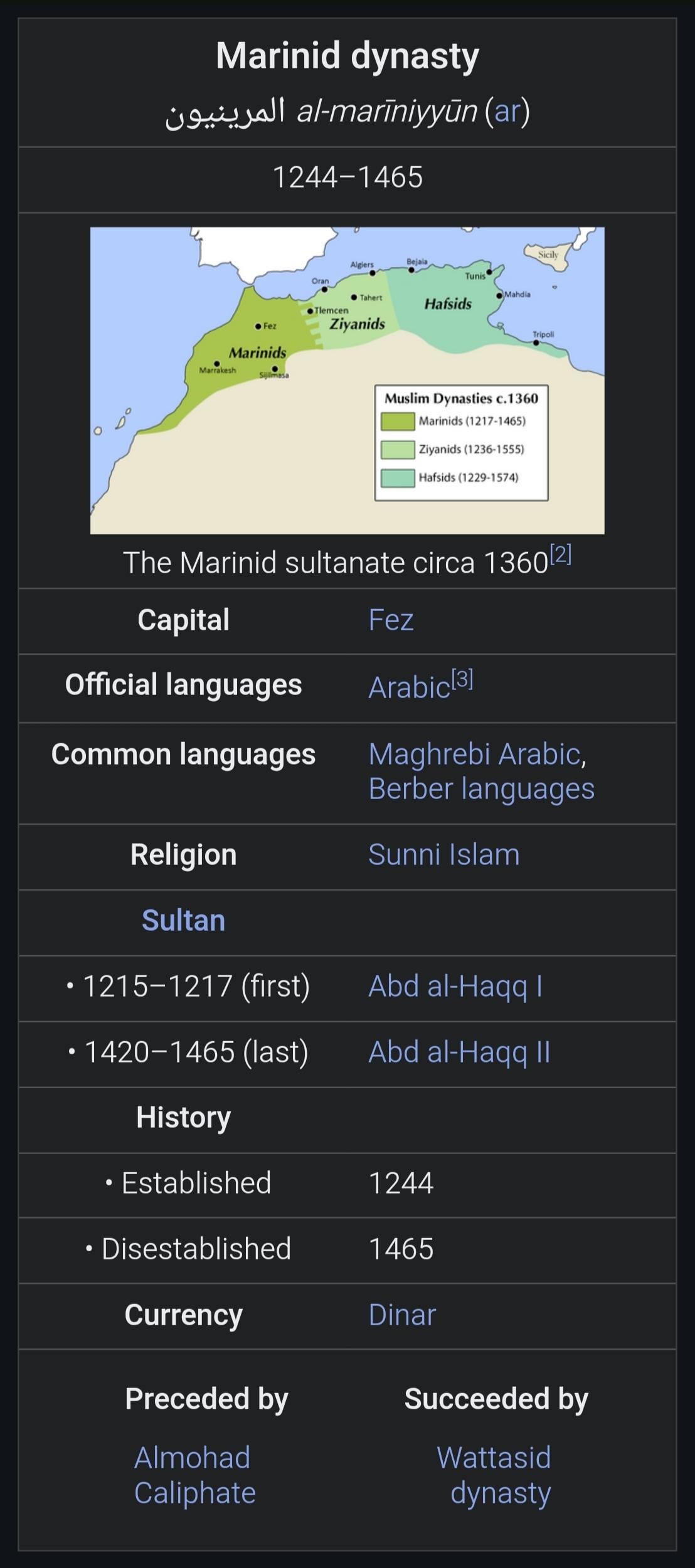Click the Hafsids teal legend swatch
The width and height of the screenshot is (695, 1568).
[398, 478]
